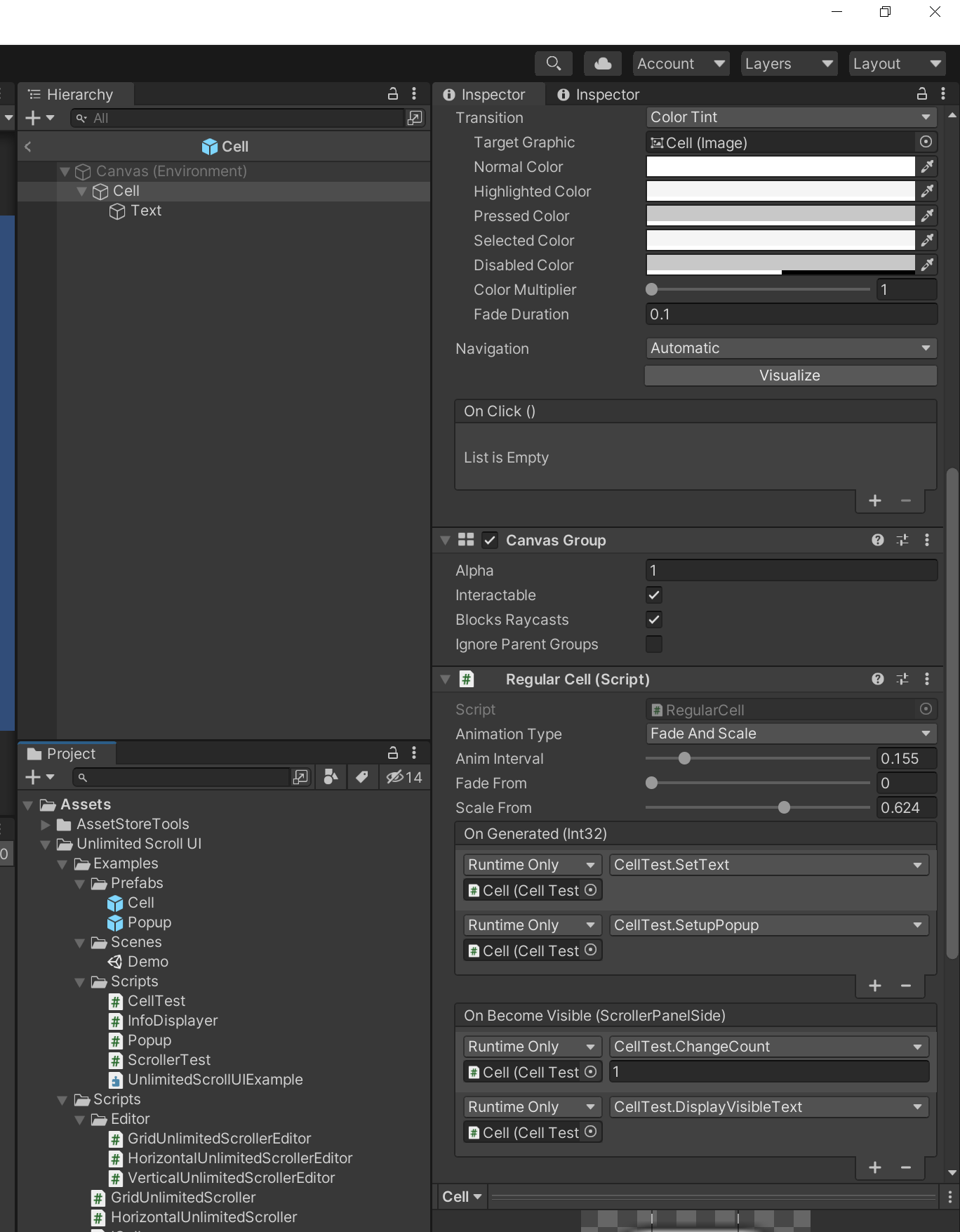This screenshot has width=960, height=1232.
Task: Select Demo scene asset
Action: [x=147, y=962]
